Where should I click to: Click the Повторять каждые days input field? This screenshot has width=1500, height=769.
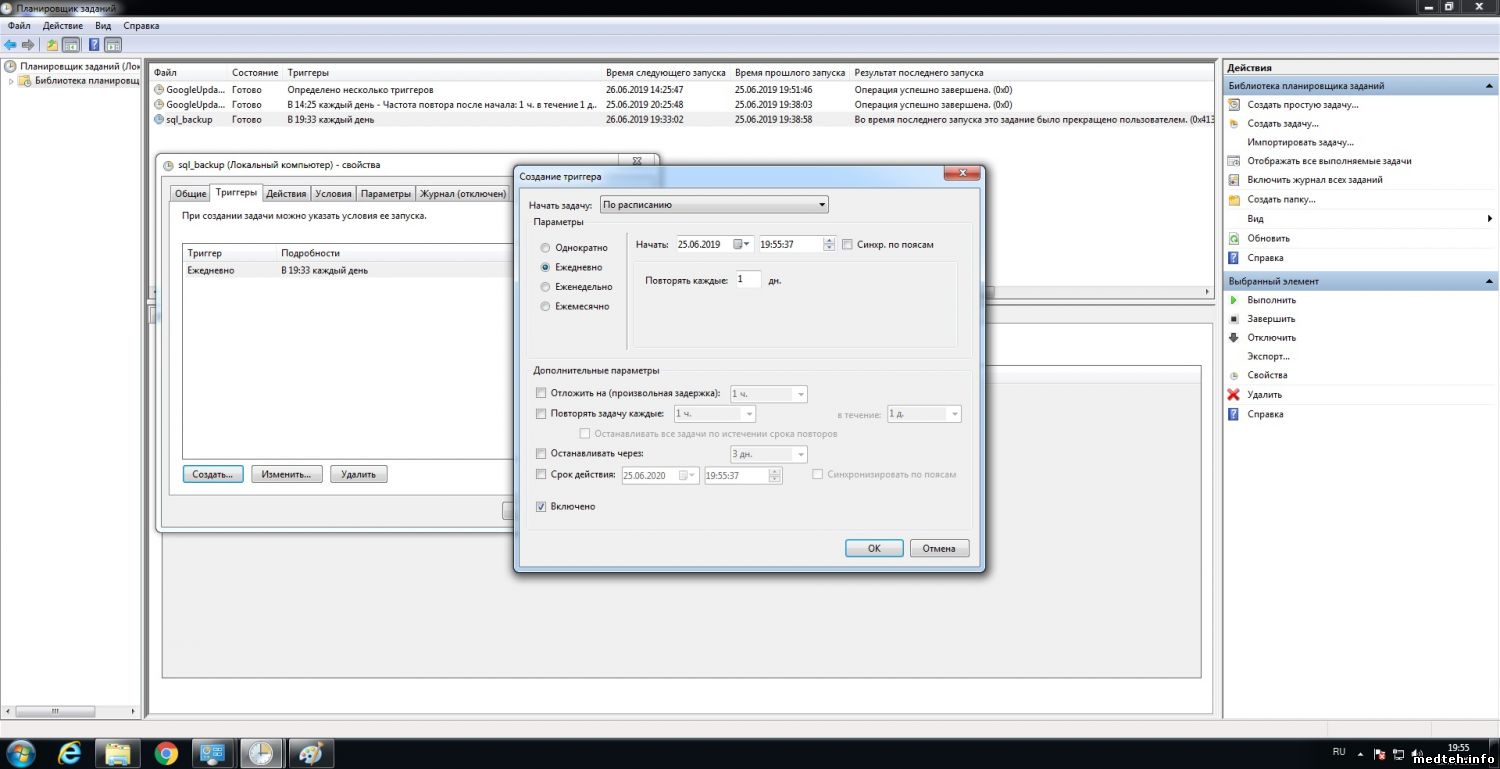tap(748, 280)
